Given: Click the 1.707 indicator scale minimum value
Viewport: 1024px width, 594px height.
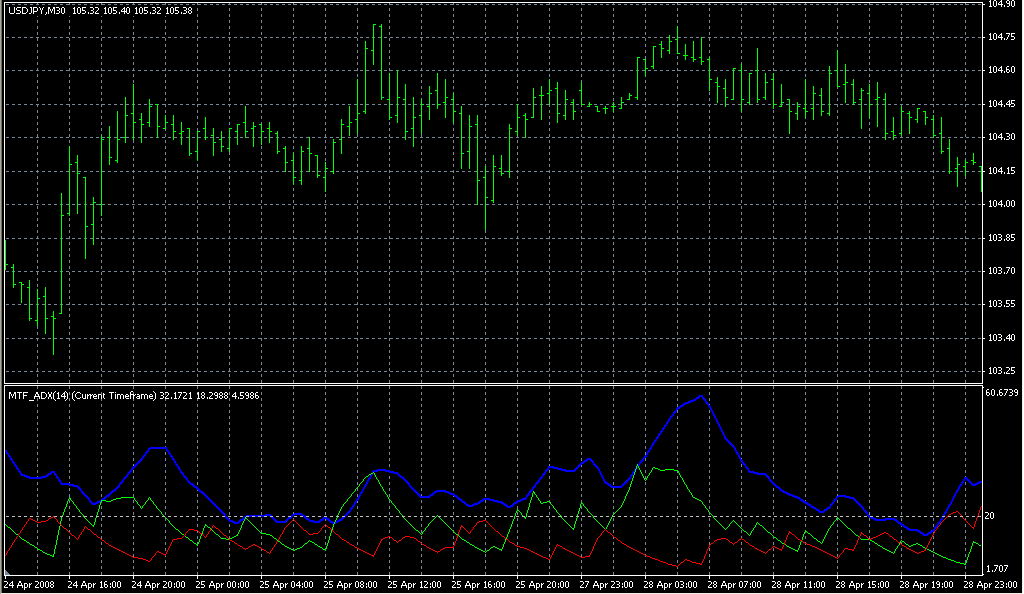Looking at the screenshot, I should click(x=997, y=568).
